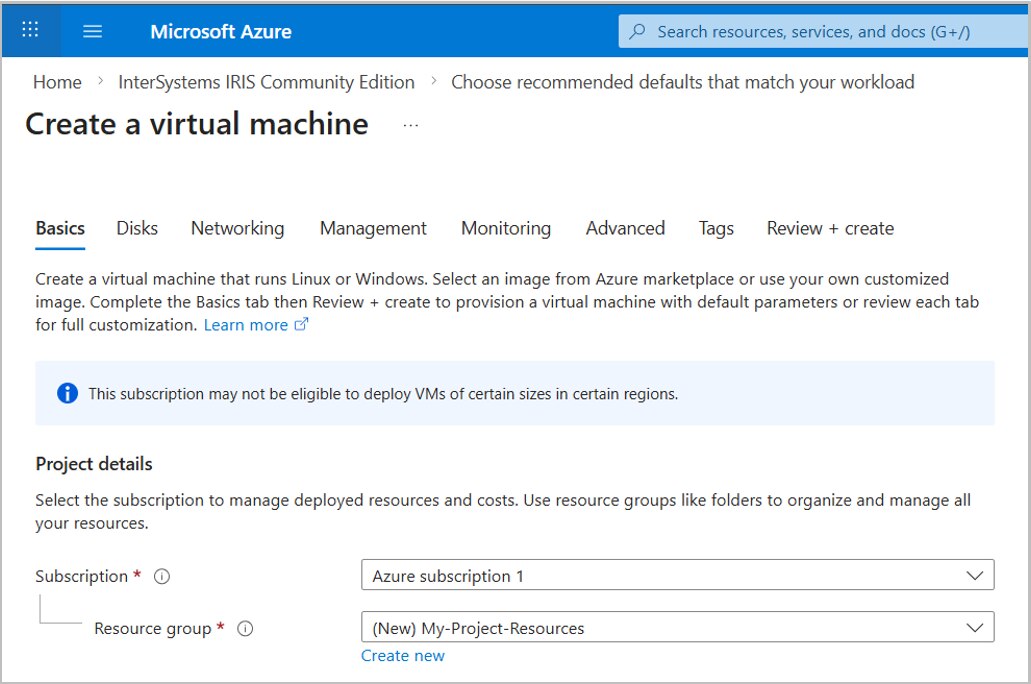Select the Monitoring tab
Image resolution: width=1031 pixels, height=684 pixels.
505,228
